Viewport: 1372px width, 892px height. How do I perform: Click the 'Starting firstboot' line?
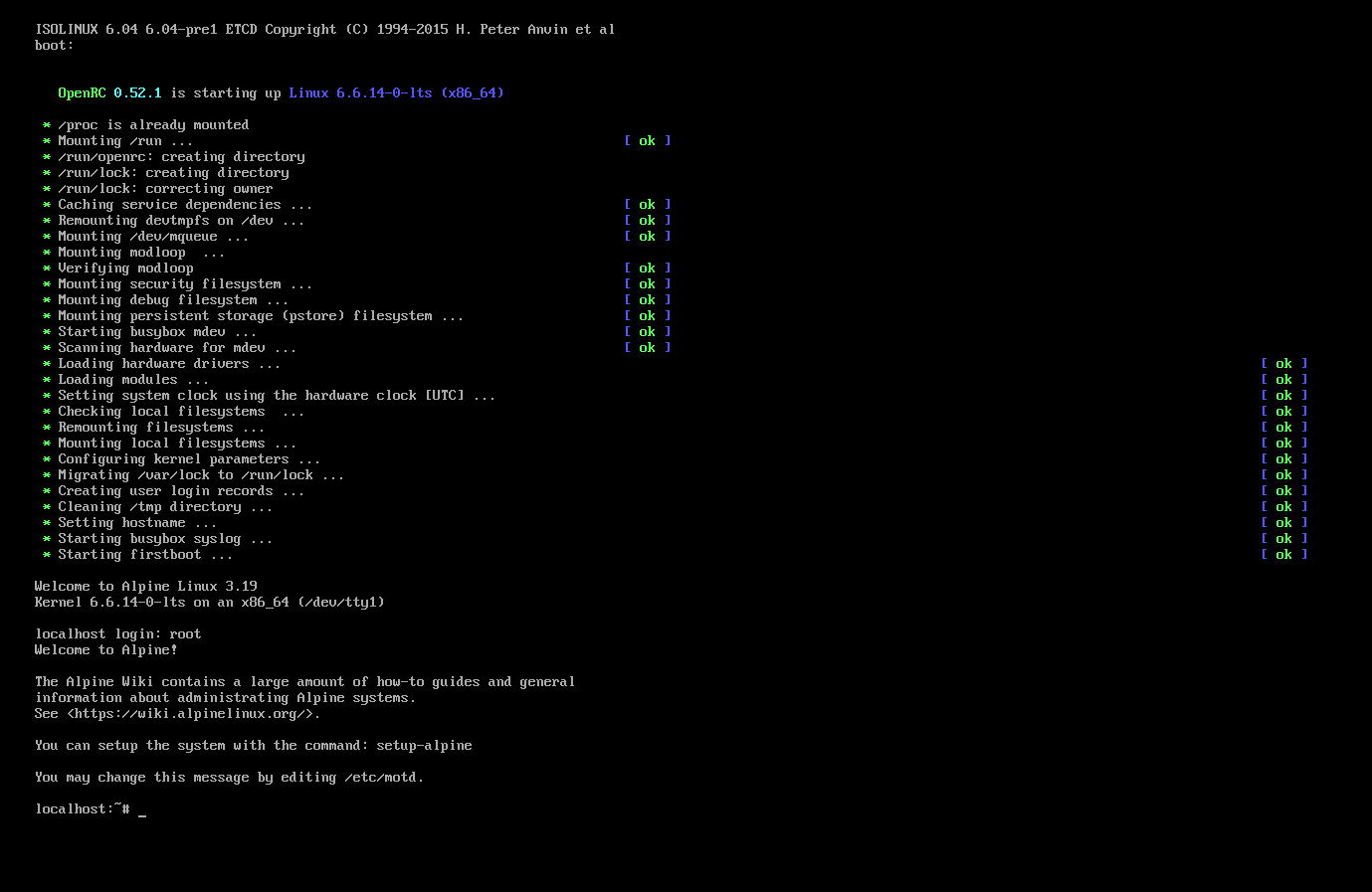pyautogui.click(x=145, y=555)
